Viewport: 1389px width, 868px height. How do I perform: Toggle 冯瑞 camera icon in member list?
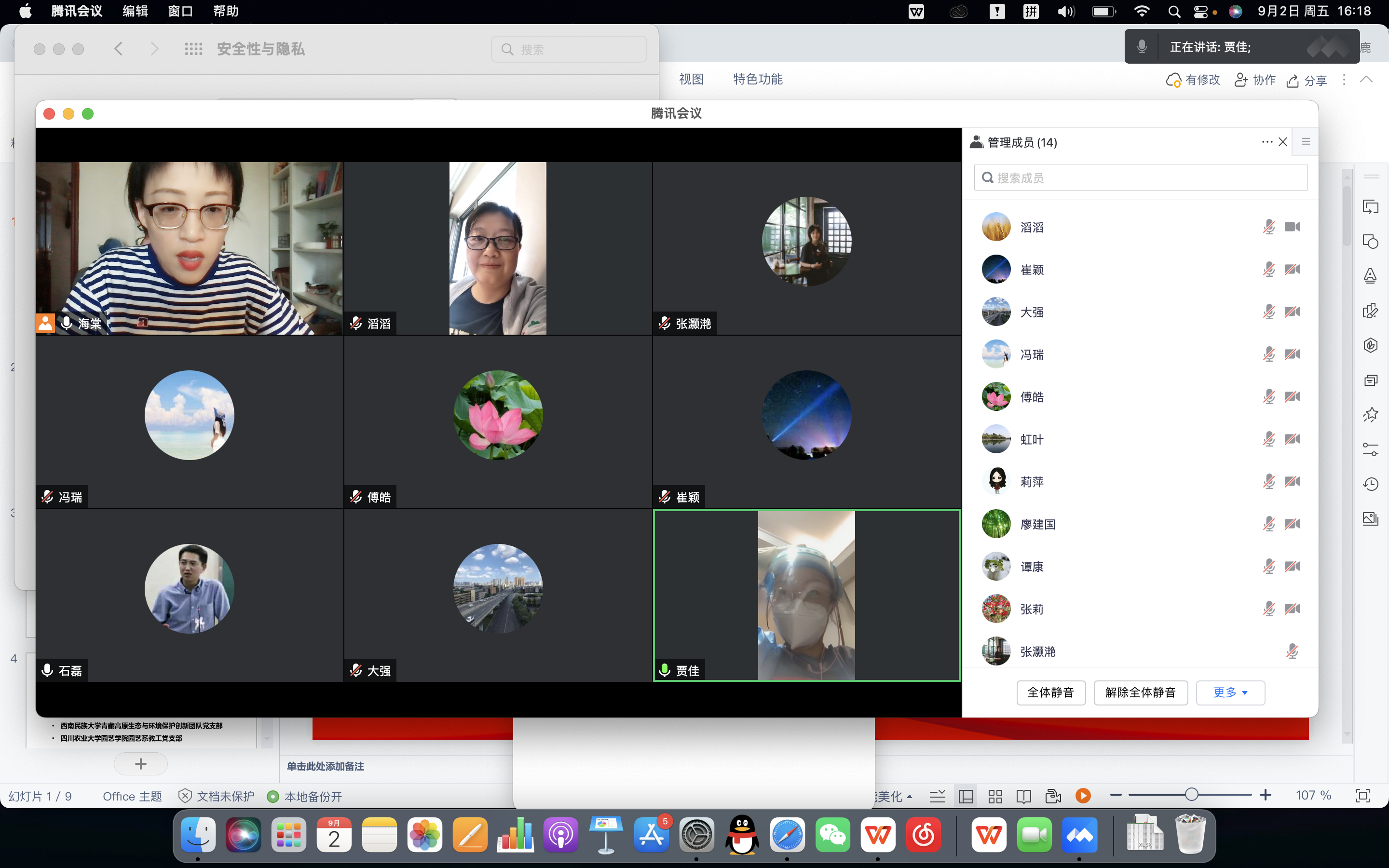click(x=1293, y=354)
